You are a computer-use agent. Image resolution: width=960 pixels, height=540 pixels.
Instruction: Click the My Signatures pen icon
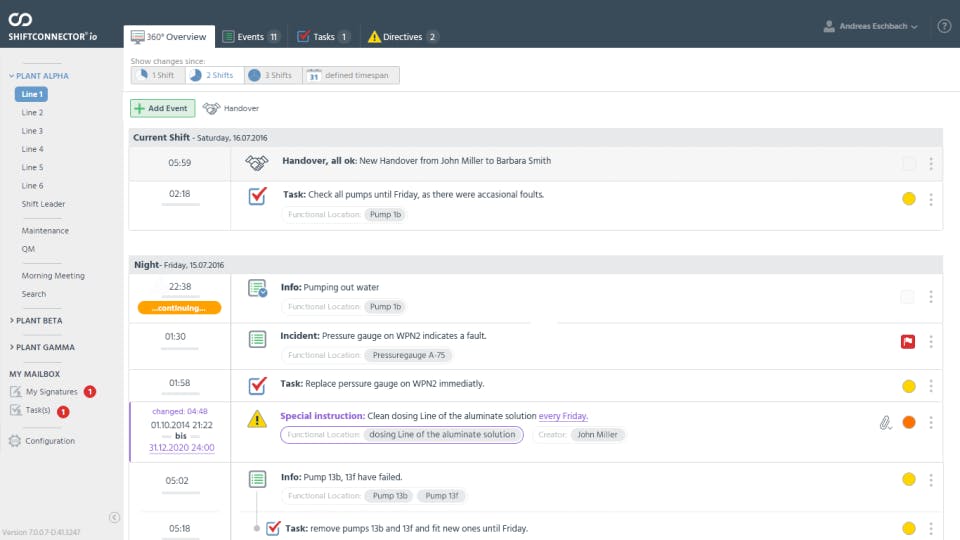[x=16, y=392]
